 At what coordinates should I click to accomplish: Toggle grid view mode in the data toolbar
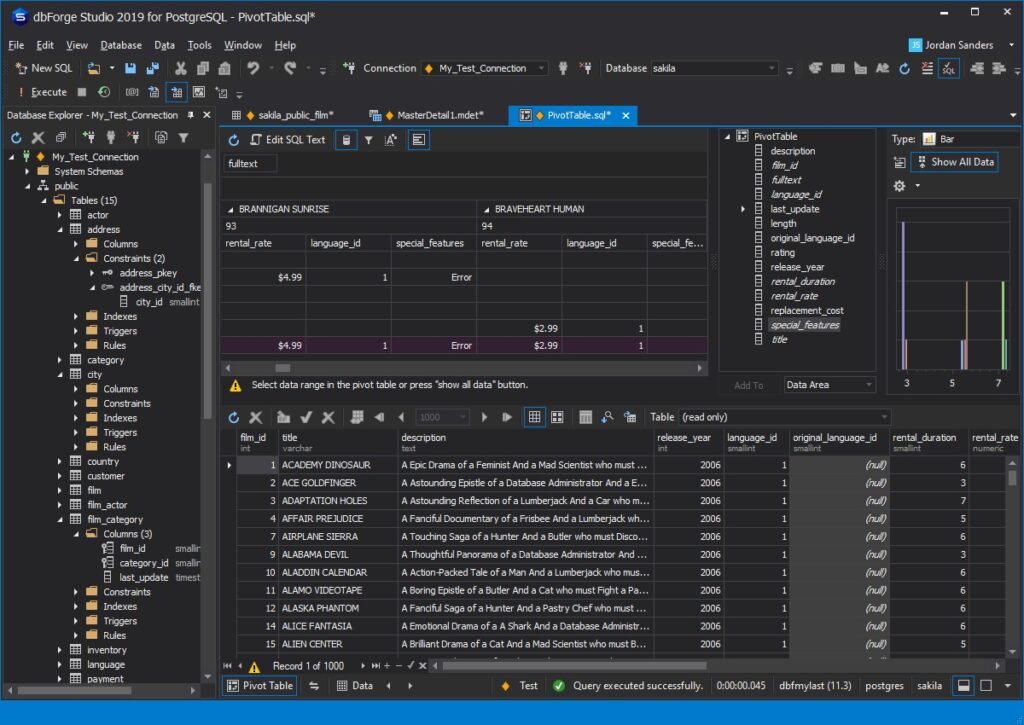click(535, 417)
